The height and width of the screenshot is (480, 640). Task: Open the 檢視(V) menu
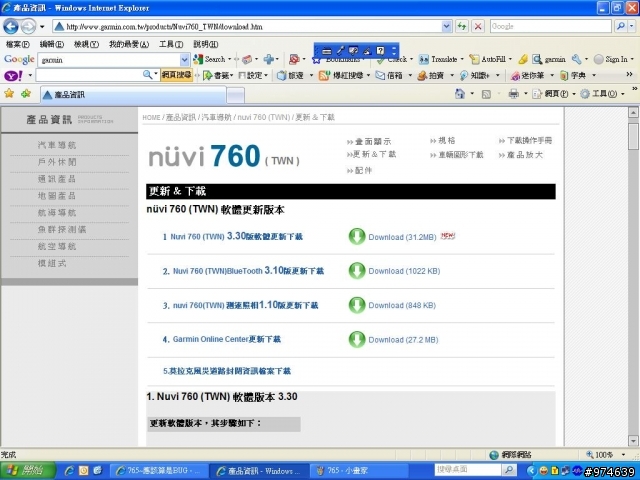pyautogui.click(x=86, y=44)
